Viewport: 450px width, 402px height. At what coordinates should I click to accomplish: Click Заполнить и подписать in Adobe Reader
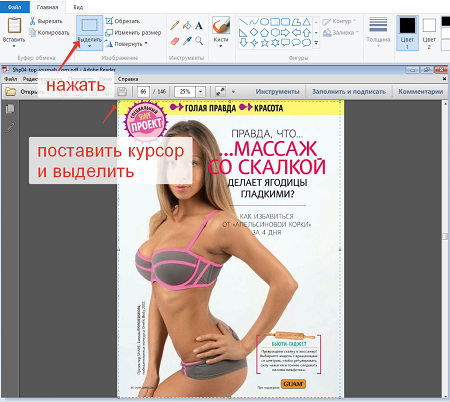[349, 91]
